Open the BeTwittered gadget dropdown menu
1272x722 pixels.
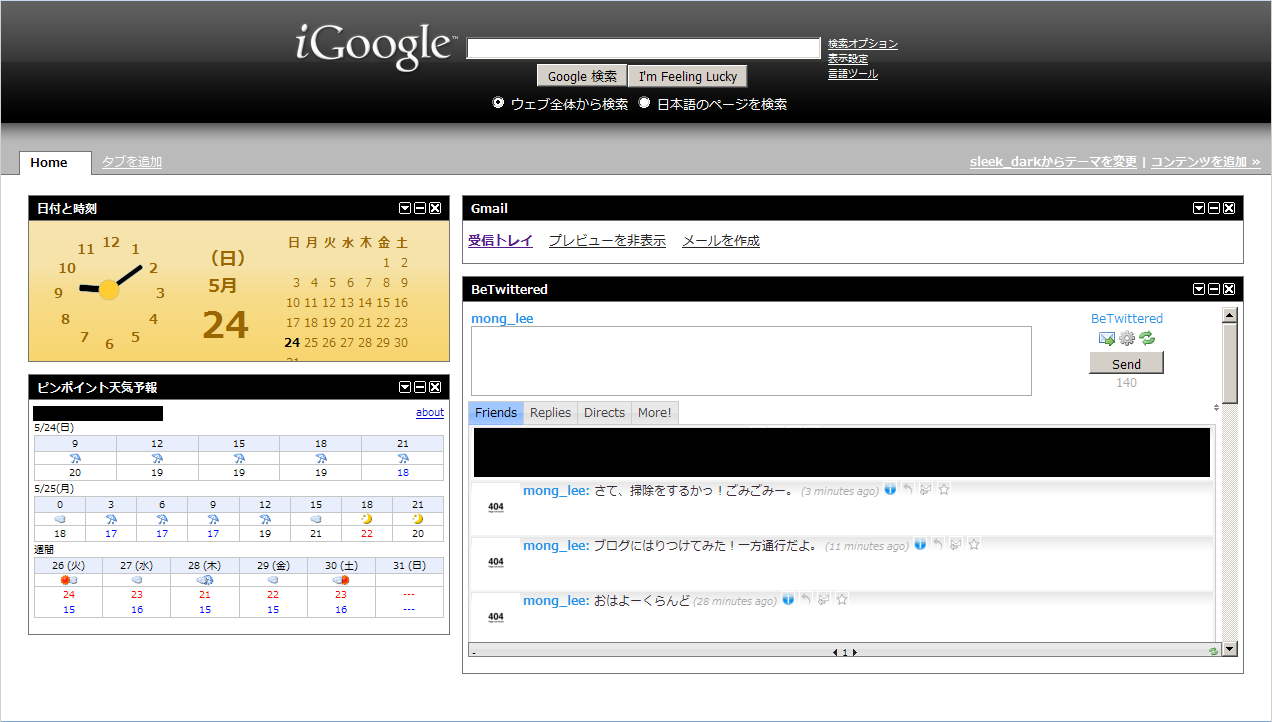coord(1199,289)
